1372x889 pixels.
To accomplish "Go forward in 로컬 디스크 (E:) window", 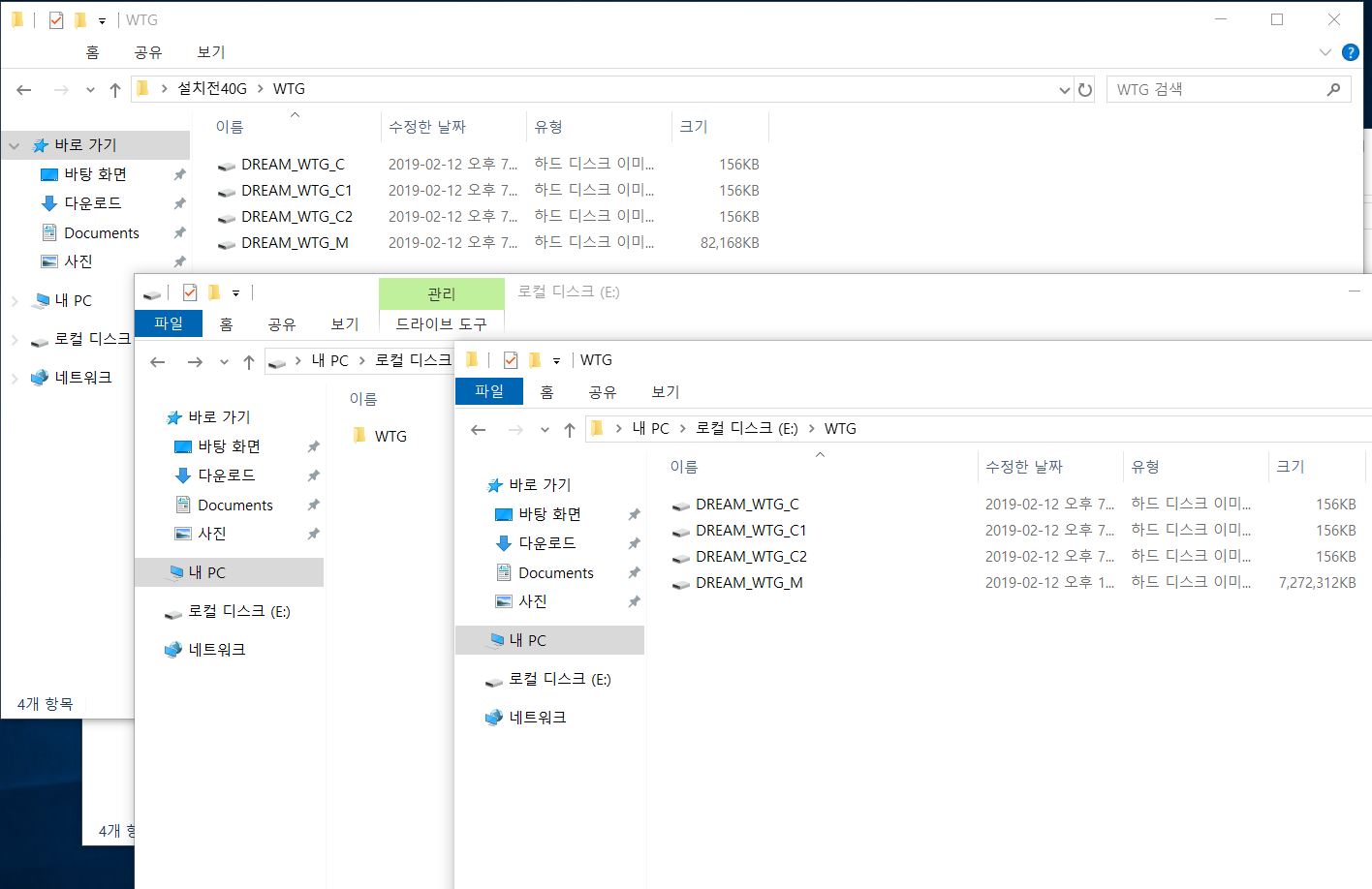I will pos(195,362).
